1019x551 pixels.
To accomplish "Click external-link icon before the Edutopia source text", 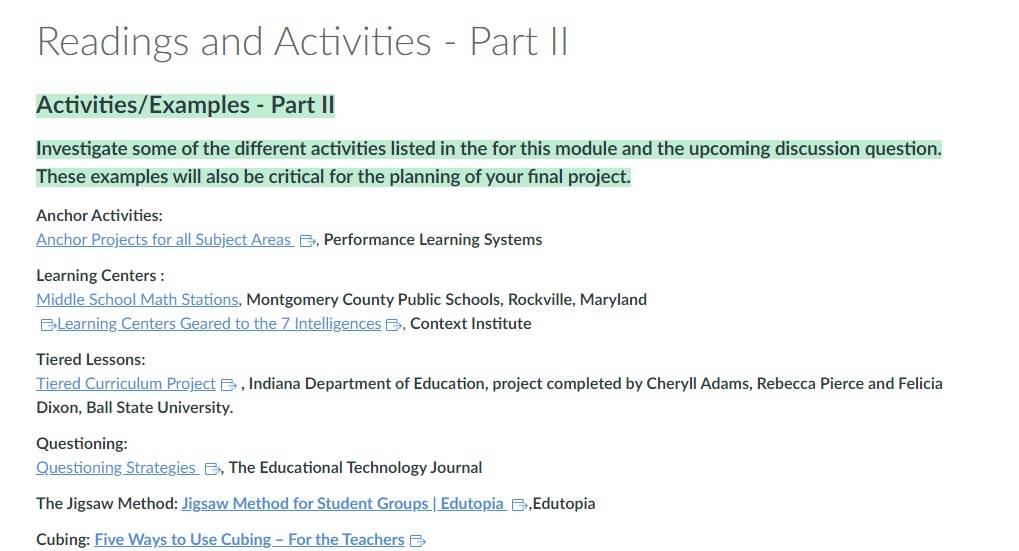I will pos(519,504).
